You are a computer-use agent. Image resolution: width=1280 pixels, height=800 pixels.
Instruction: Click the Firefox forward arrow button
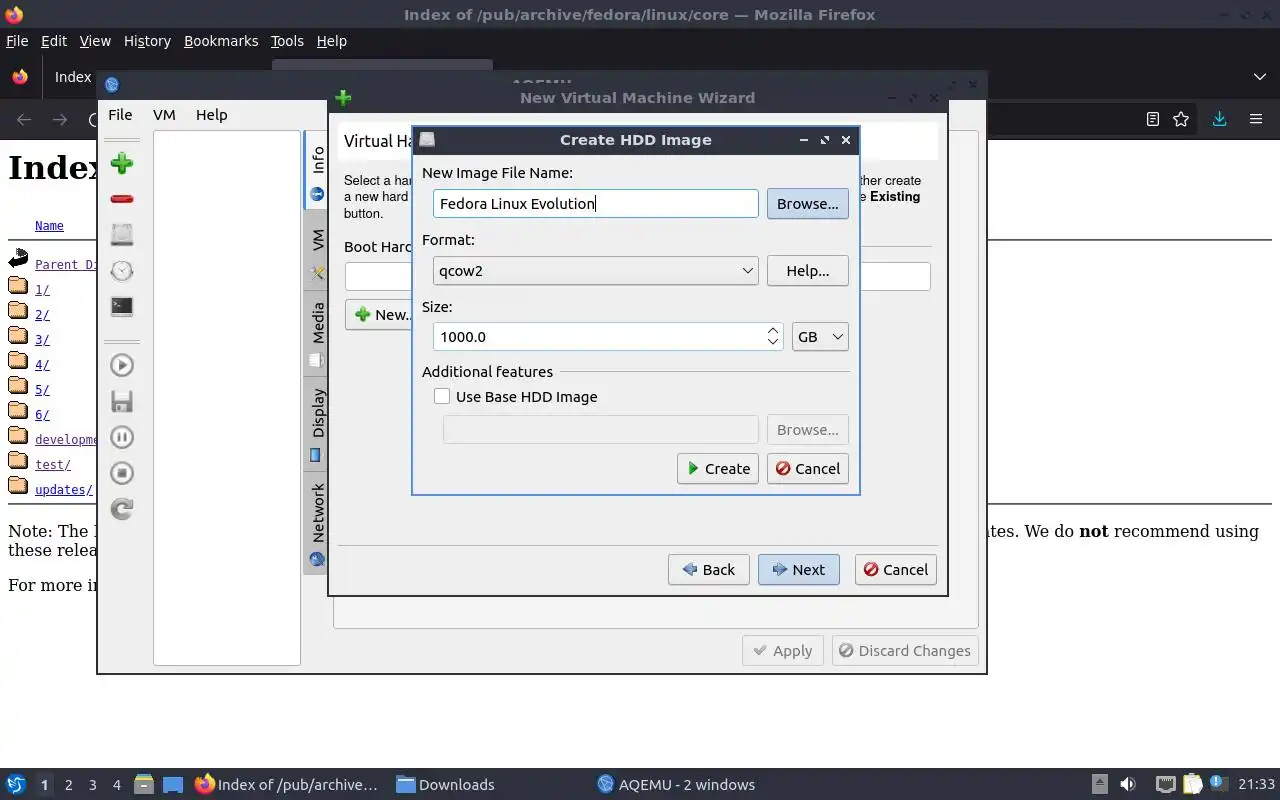coord(60,119)
